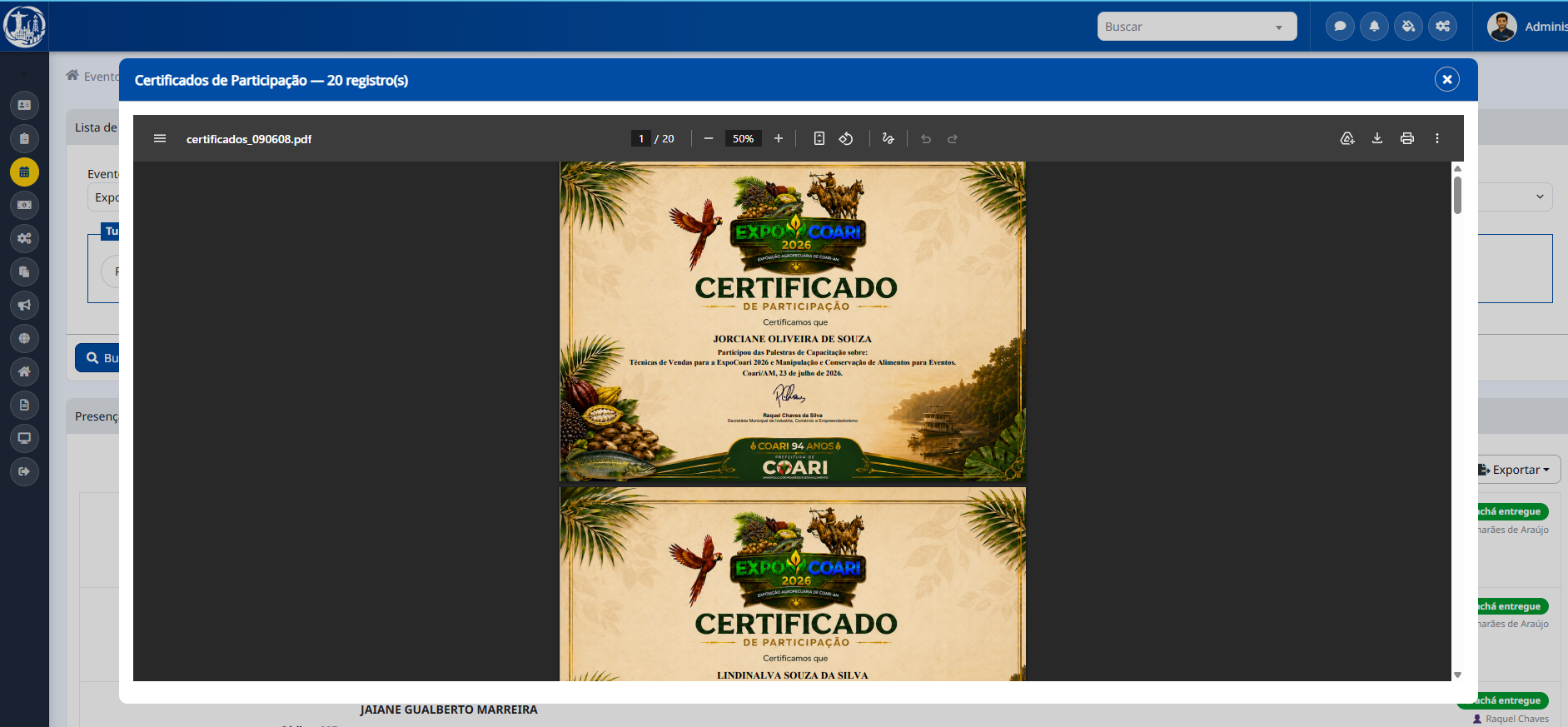The width and height of the screenshot is (1568, 727).
Task: Click the 50% zoom level field
Action: point(744,138)
